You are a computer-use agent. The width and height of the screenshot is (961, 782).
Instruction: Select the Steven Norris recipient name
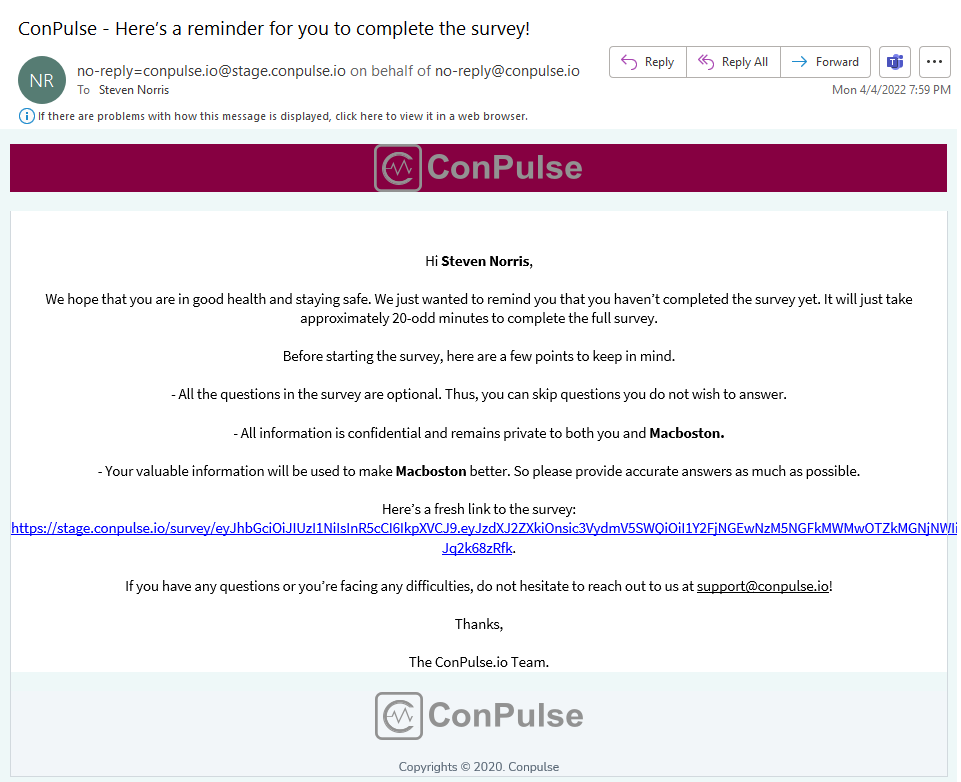134,90
